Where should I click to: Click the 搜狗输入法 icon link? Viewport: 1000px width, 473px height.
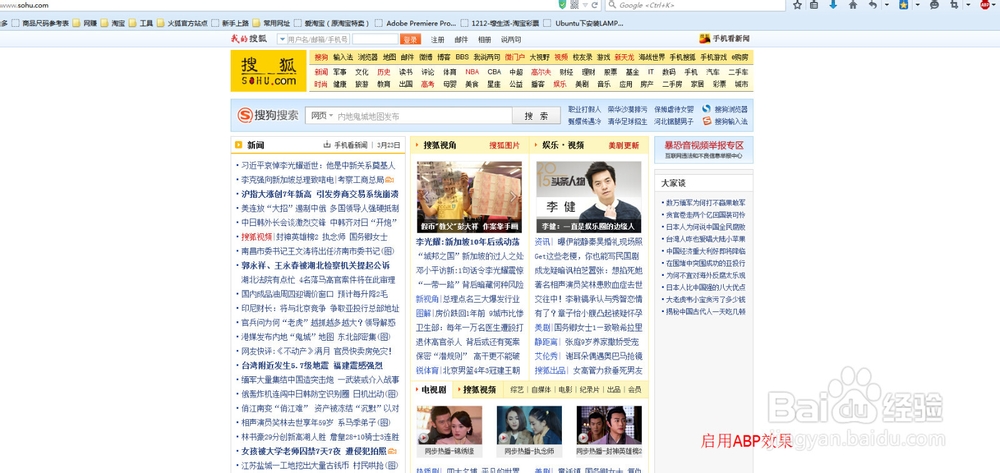(x=725, y=122)
